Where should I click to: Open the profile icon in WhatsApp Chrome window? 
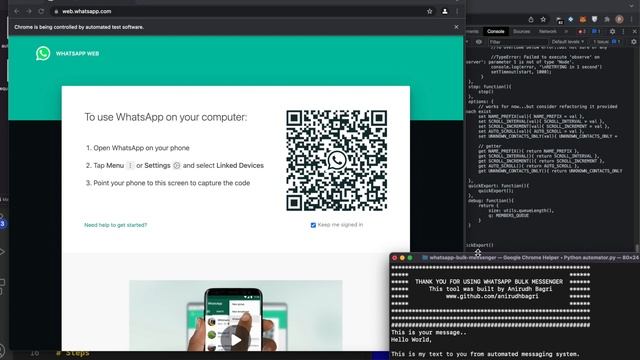point(444,11)
